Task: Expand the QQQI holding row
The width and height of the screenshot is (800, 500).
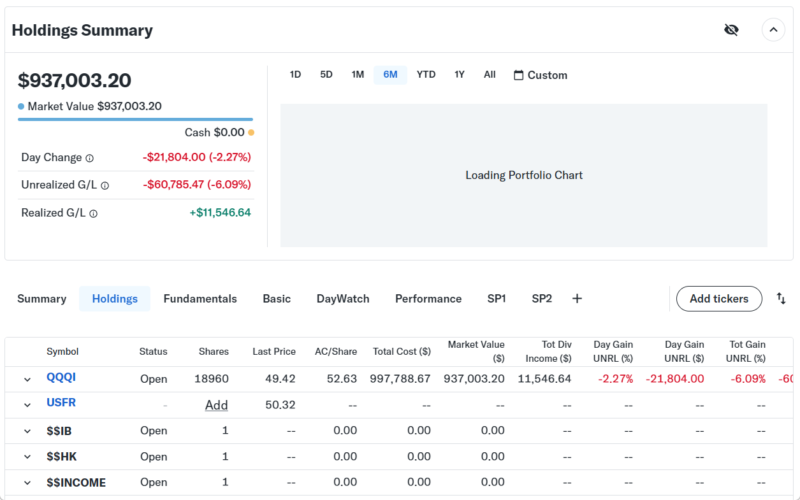Action: pyautogui.click(x=27, y=379)
